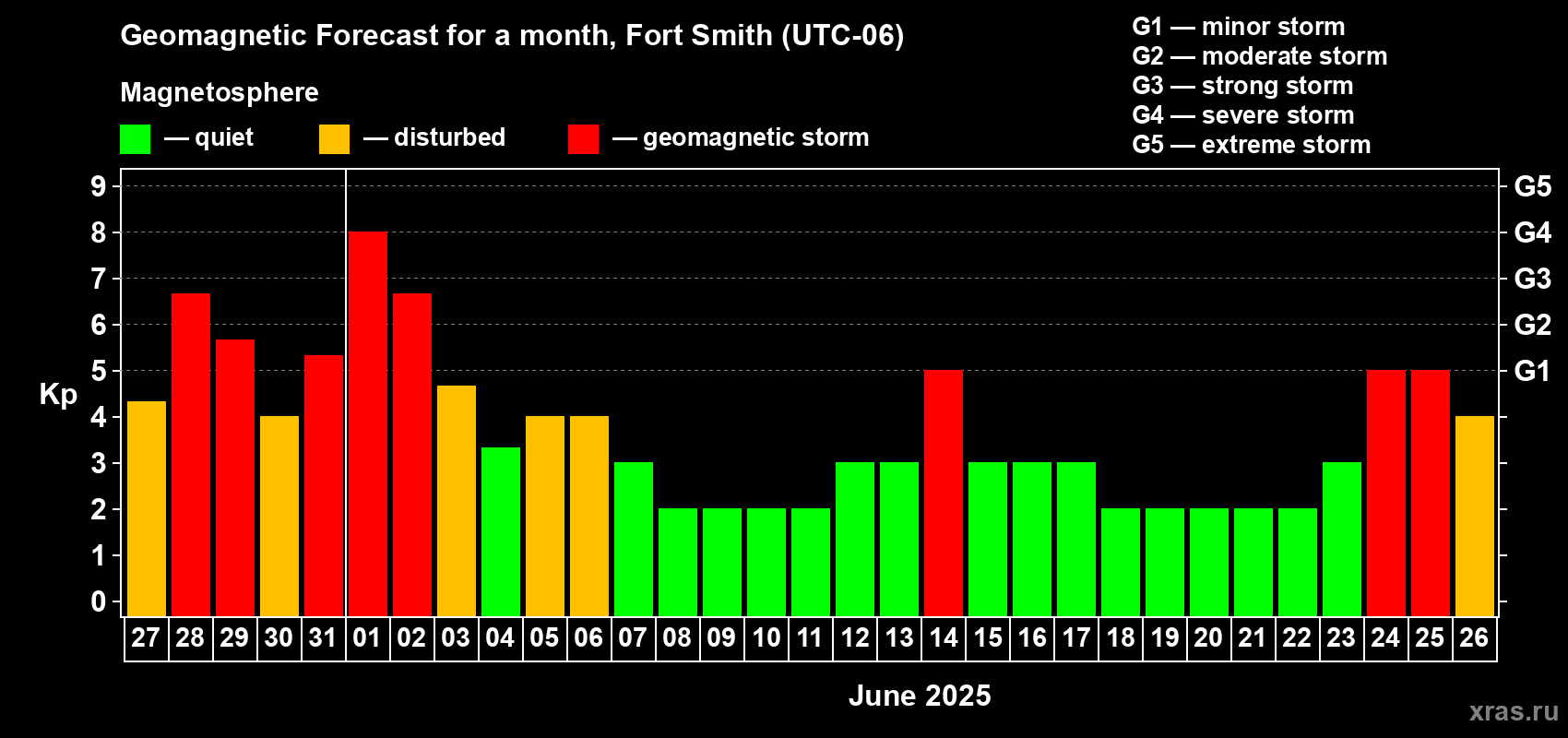The height and width of the screenshot is (738, 1568).
Task: Click the 'G5 — extreme storm' legend line
Action: point(1252,145)
